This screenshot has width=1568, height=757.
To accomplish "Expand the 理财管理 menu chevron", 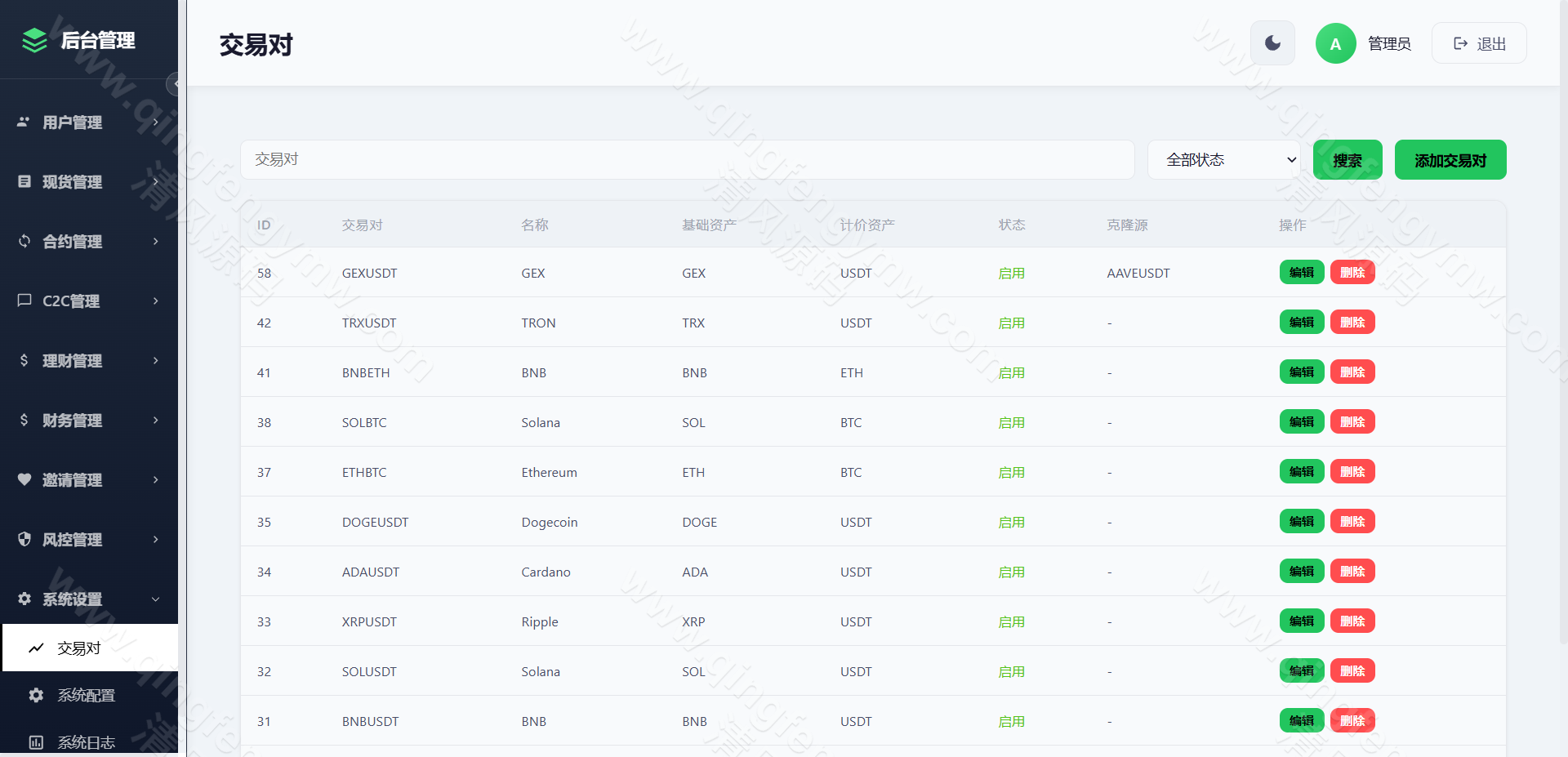I will tap(156, 360).
